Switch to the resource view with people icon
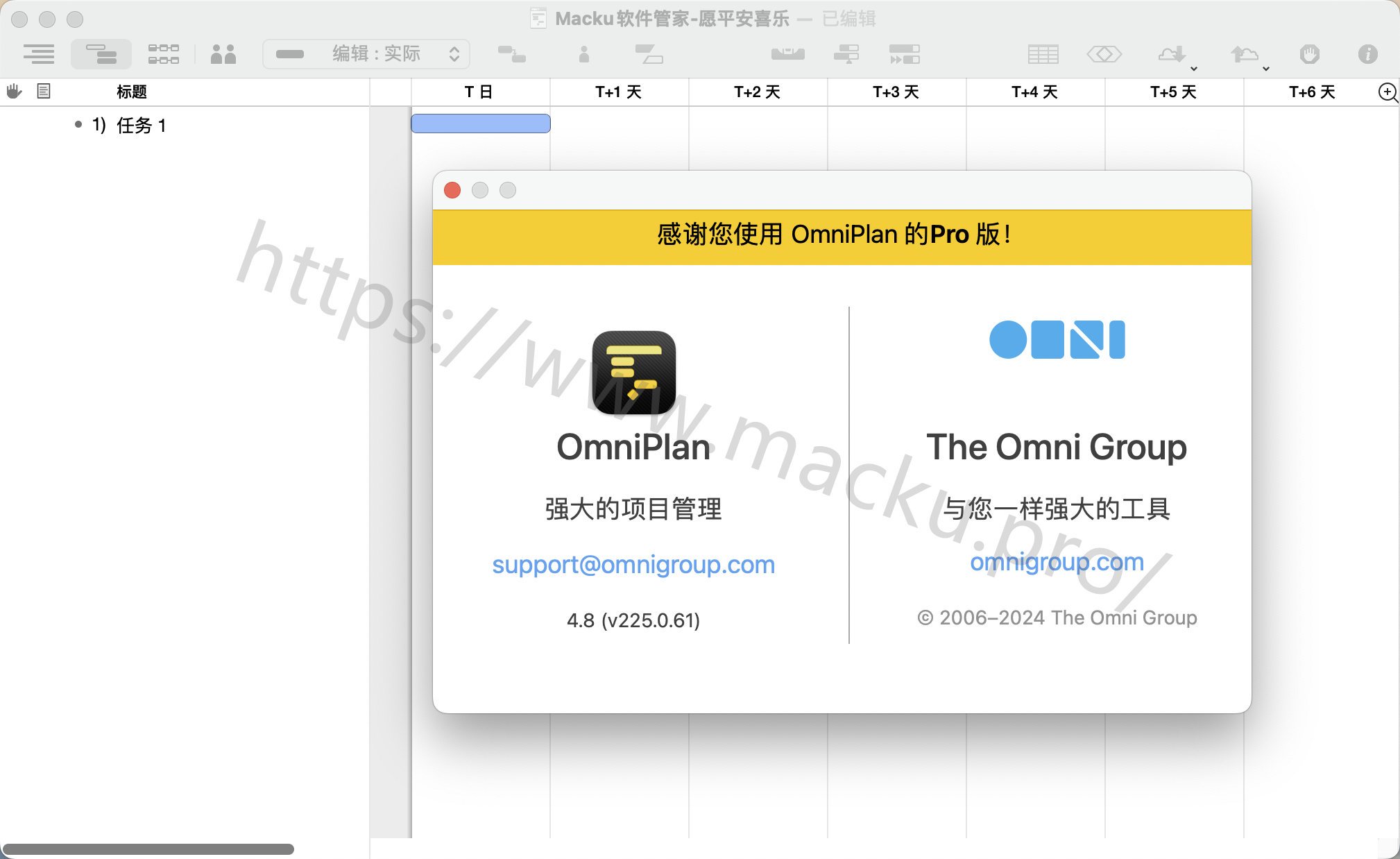Screen dimensions: 1400x859 pyautogui.click(x=223, y=54)
